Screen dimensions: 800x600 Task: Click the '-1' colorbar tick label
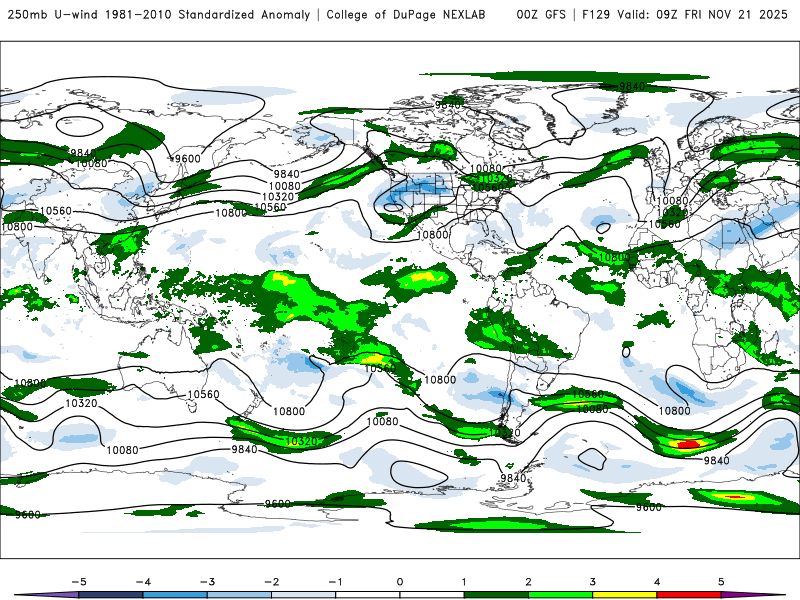(x=336, y=582)
